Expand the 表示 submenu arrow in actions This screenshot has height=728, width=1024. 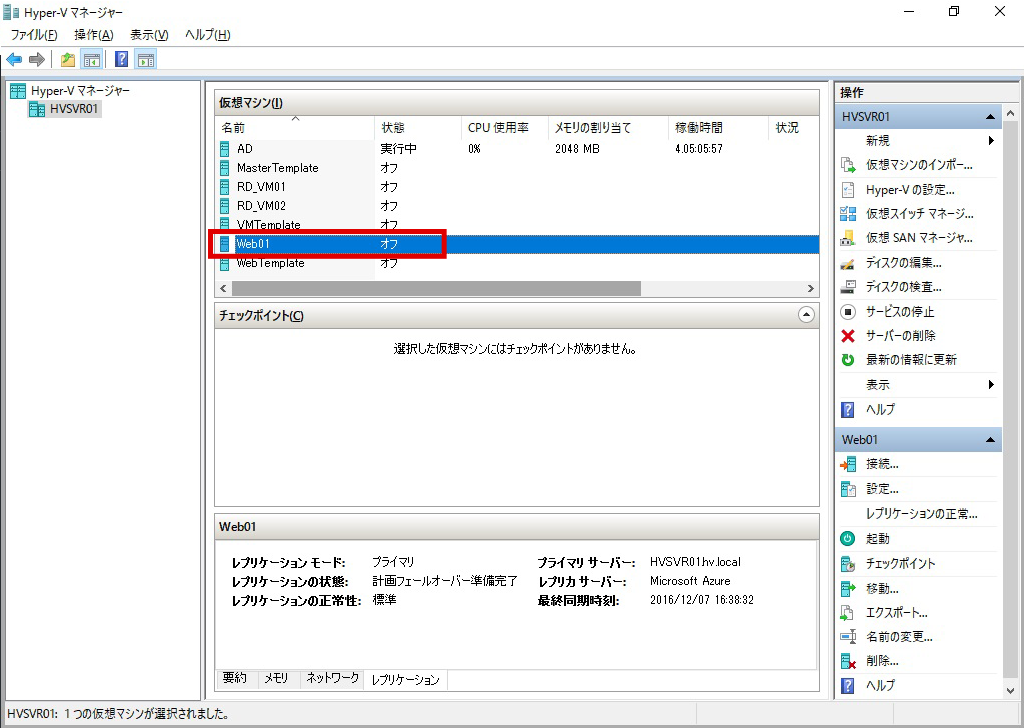991,385
